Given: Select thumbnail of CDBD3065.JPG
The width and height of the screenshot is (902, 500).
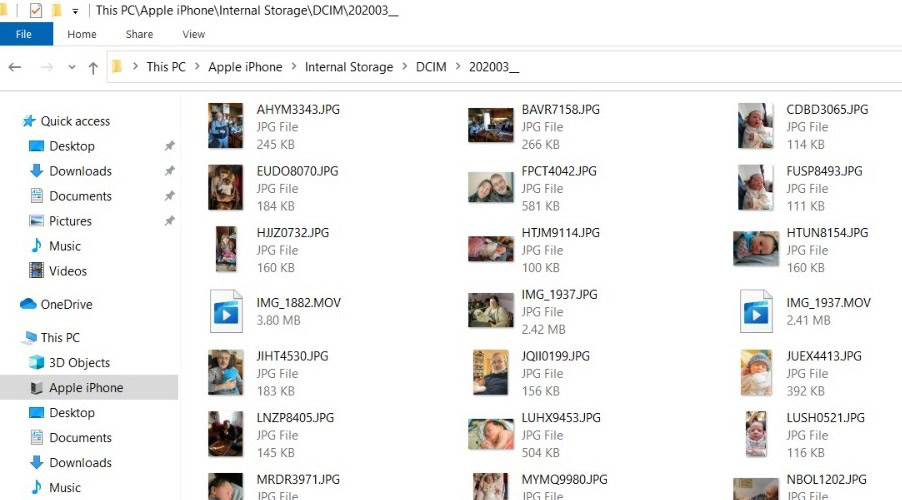Looking at the screenshot, I should [x=755, y=126].
